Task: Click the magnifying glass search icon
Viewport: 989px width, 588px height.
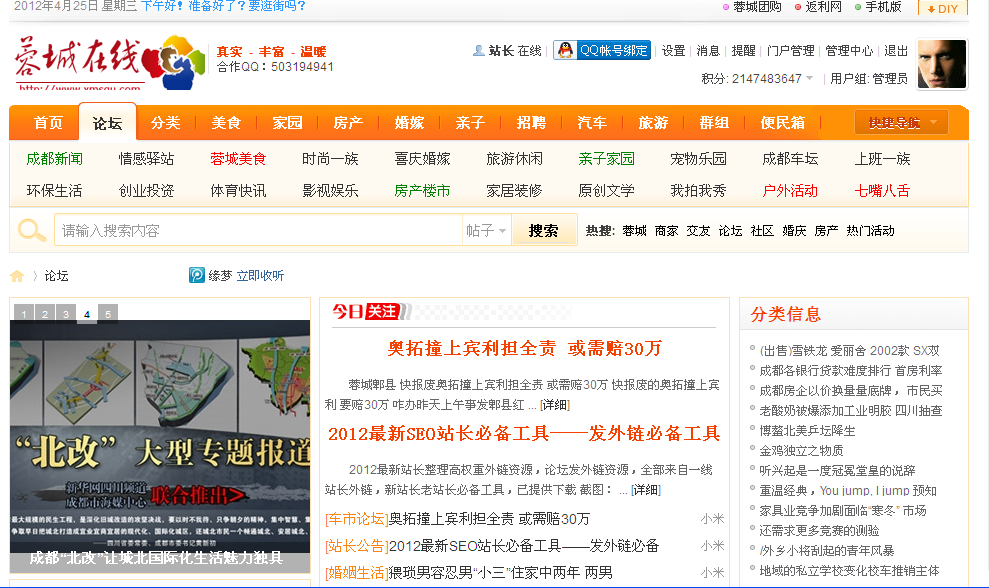Action: tap(32, 230)
